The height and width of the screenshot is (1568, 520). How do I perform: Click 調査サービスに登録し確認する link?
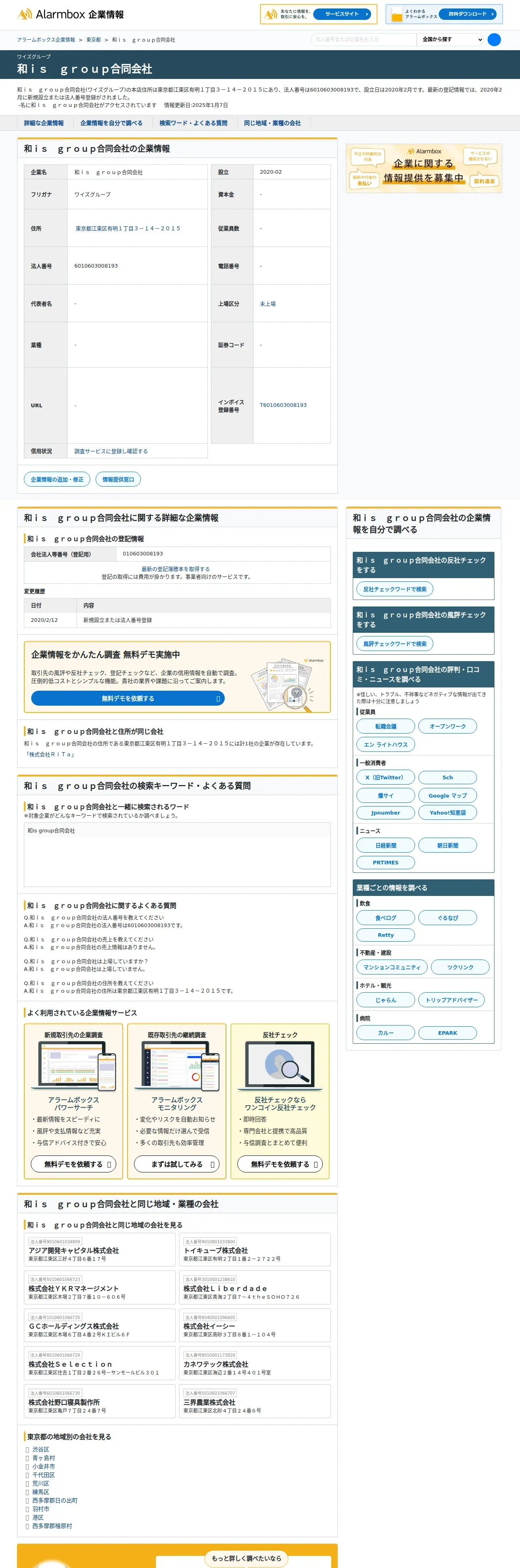pyautogui.click(x=111, y=452)
